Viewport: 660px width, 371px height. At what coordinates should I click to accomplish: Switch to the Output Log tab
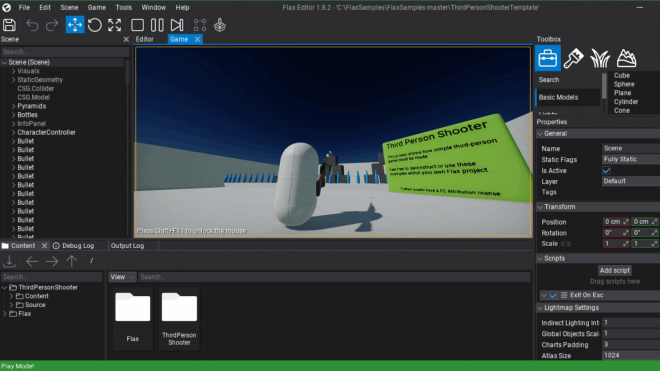(x=127, y=246)
